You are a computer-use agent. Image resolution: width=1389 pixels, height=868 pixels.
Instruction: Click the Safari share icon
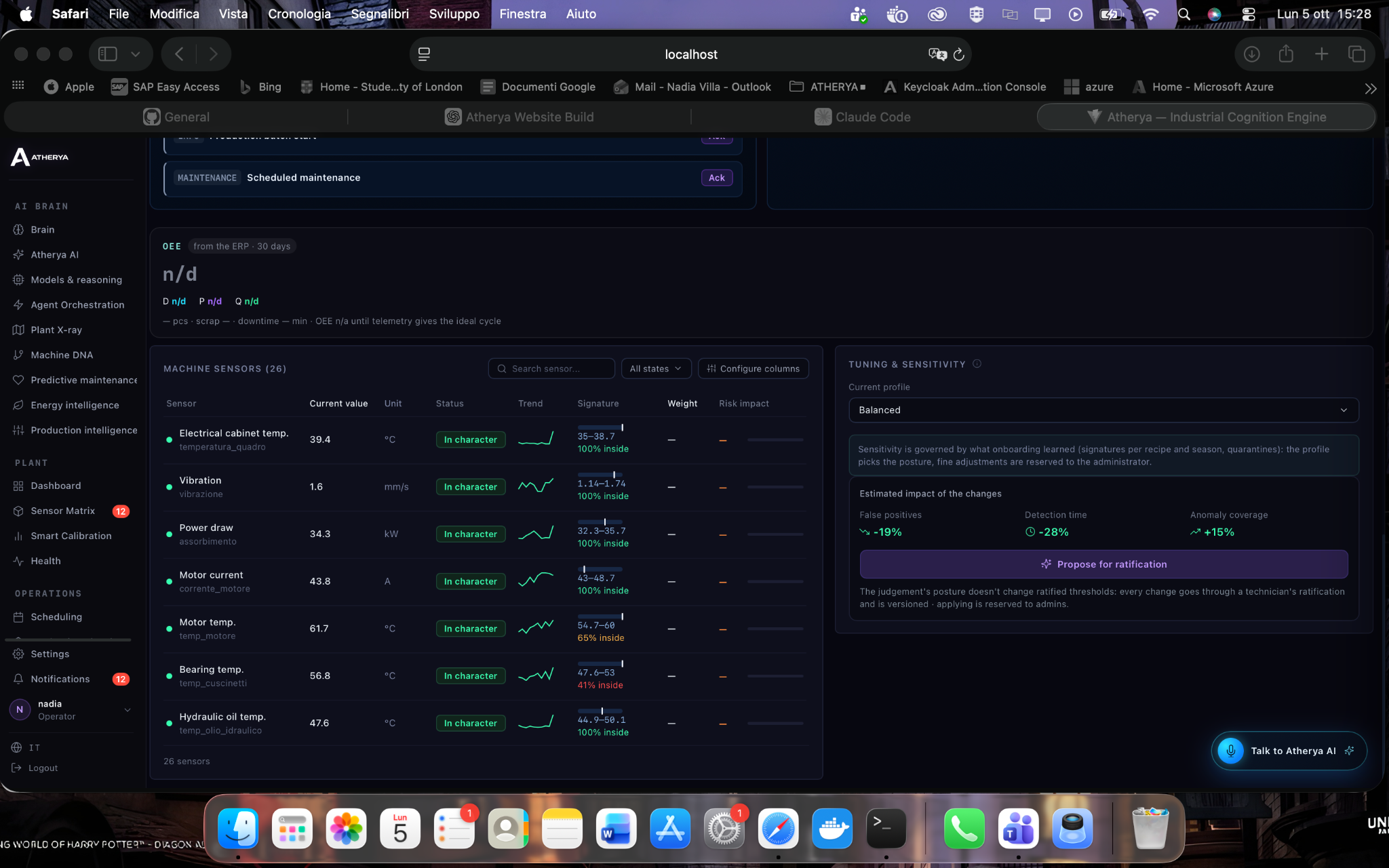tap(1286, 54)
